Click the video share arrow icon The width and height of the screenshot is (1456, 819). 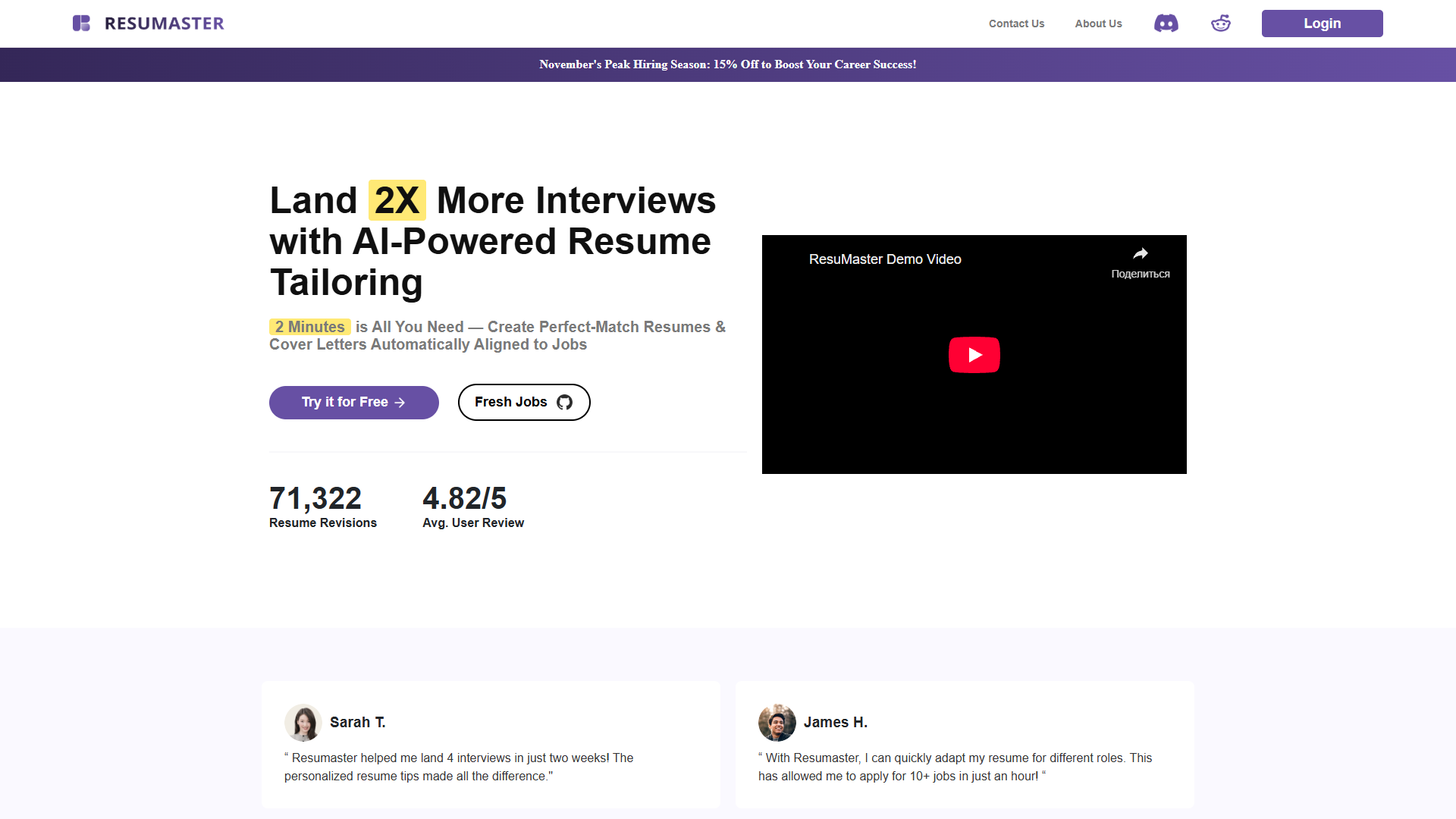click(1141, 253)
